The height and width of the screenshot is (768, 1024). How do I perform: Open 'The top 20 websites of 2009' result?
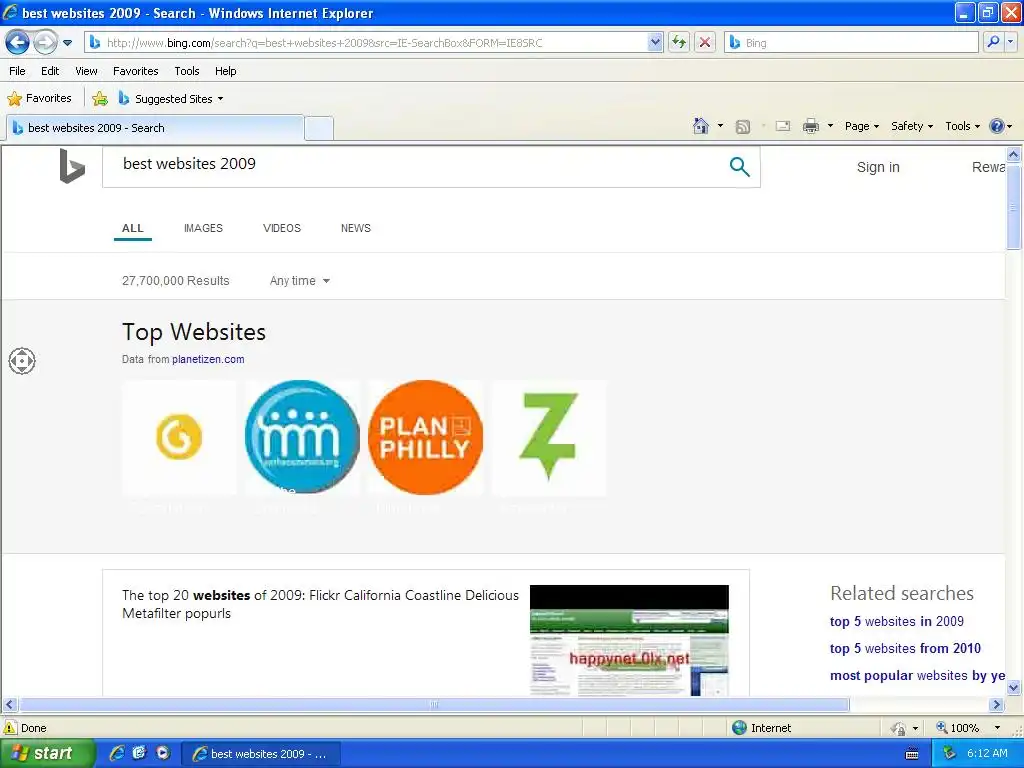(320, 604)
